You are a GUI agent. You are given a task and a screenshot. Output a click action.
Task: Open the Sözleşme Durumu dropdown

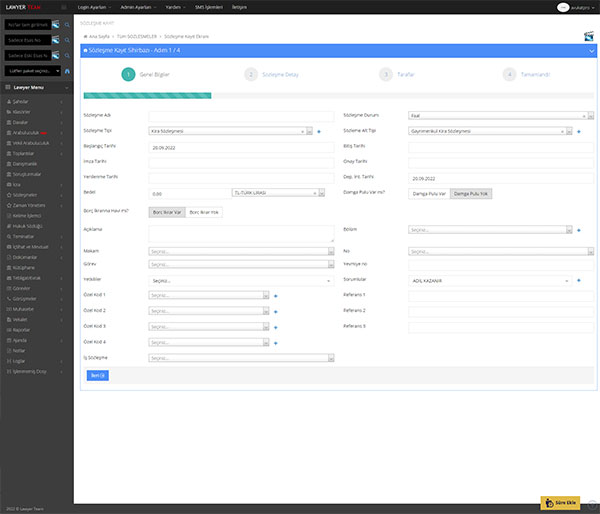(x=501, y=116)
